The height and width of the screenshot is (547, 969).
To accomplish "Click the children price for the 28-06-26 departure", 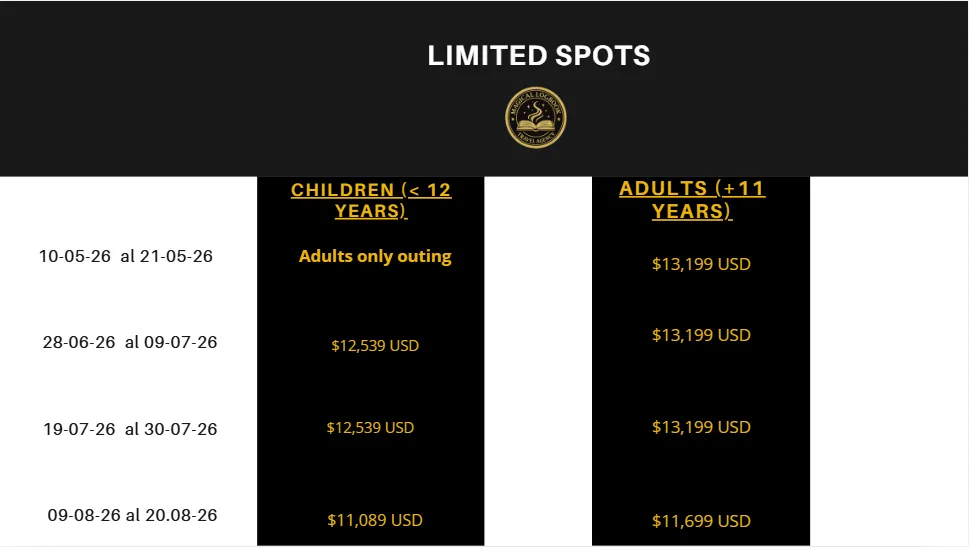I will pos(375,346).
